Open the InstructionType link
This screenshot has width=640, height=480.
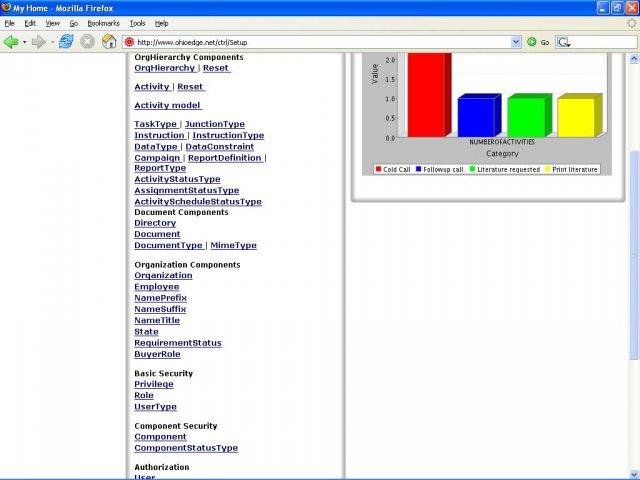228,136
